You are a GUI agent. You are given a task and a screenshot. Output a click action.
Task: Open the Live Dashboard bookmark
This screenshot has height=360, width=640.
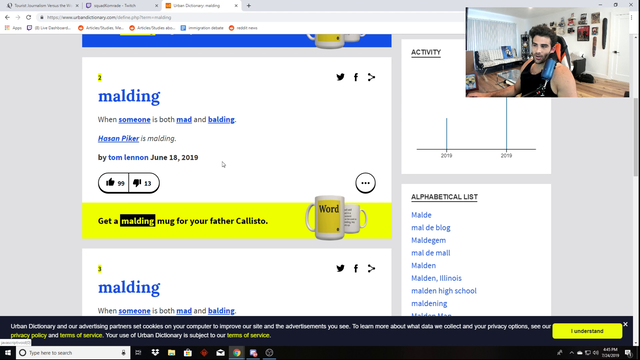pos(49,28)
